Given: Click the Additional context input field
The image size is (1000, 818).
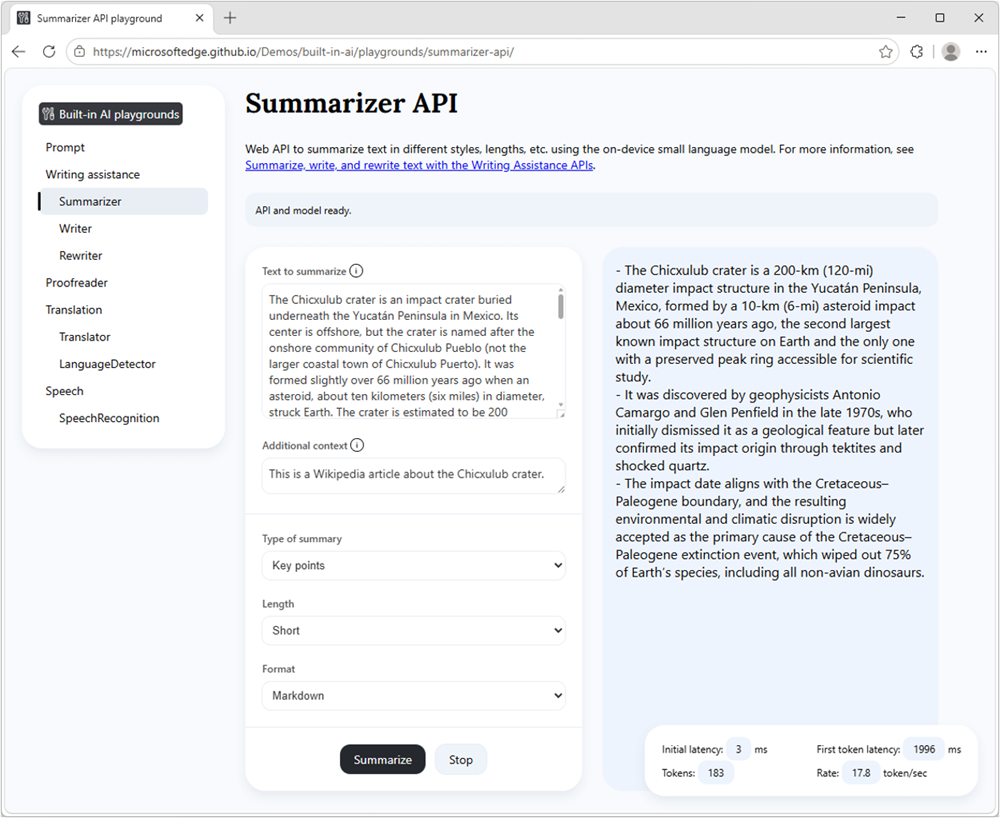Looking at the screenshot, I should click(413, 476).
